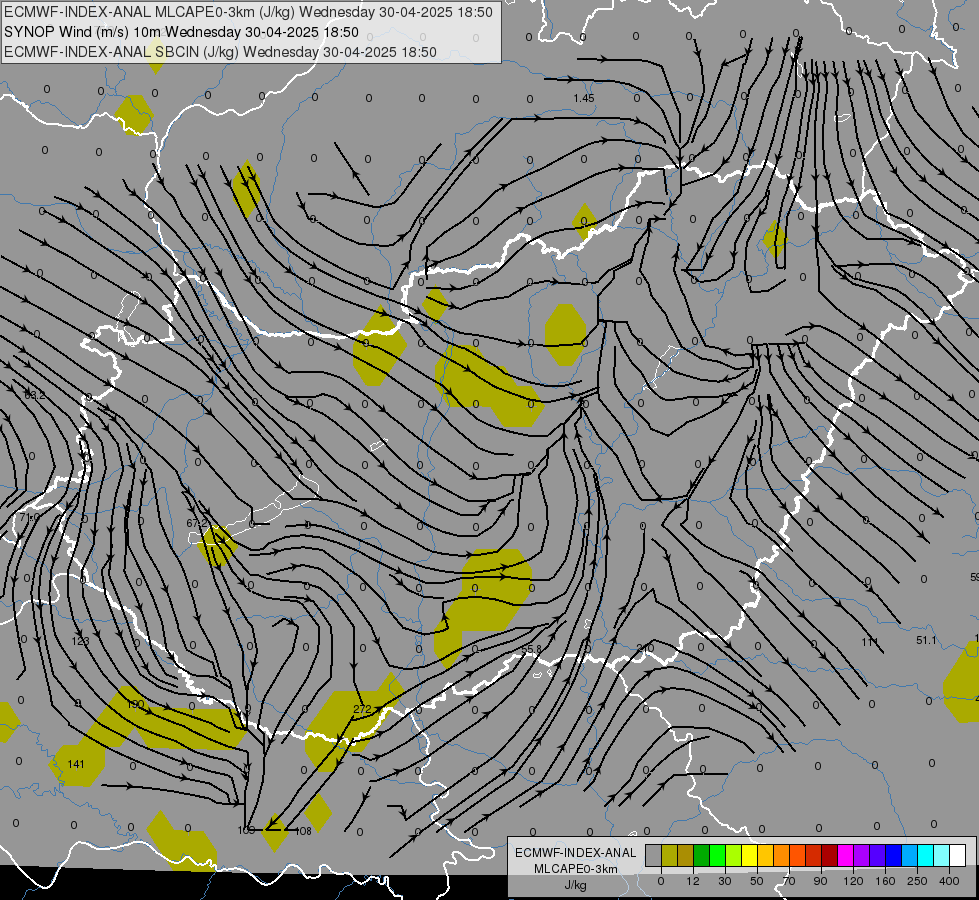Click the 67.2 value on the map

(x=197, y=523)
